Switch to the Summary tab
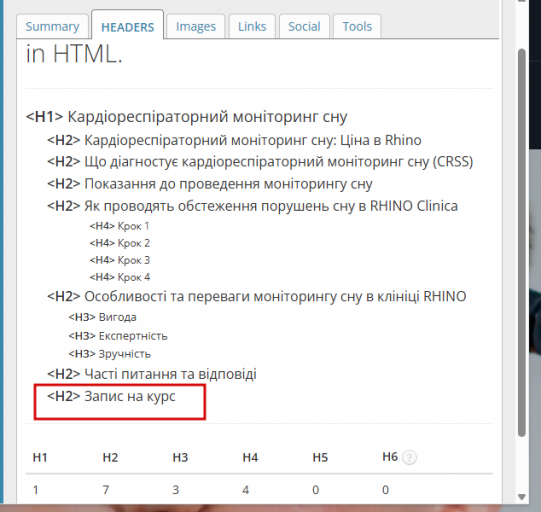This screenshot has height=512, width=541. [x=52, y=27]
